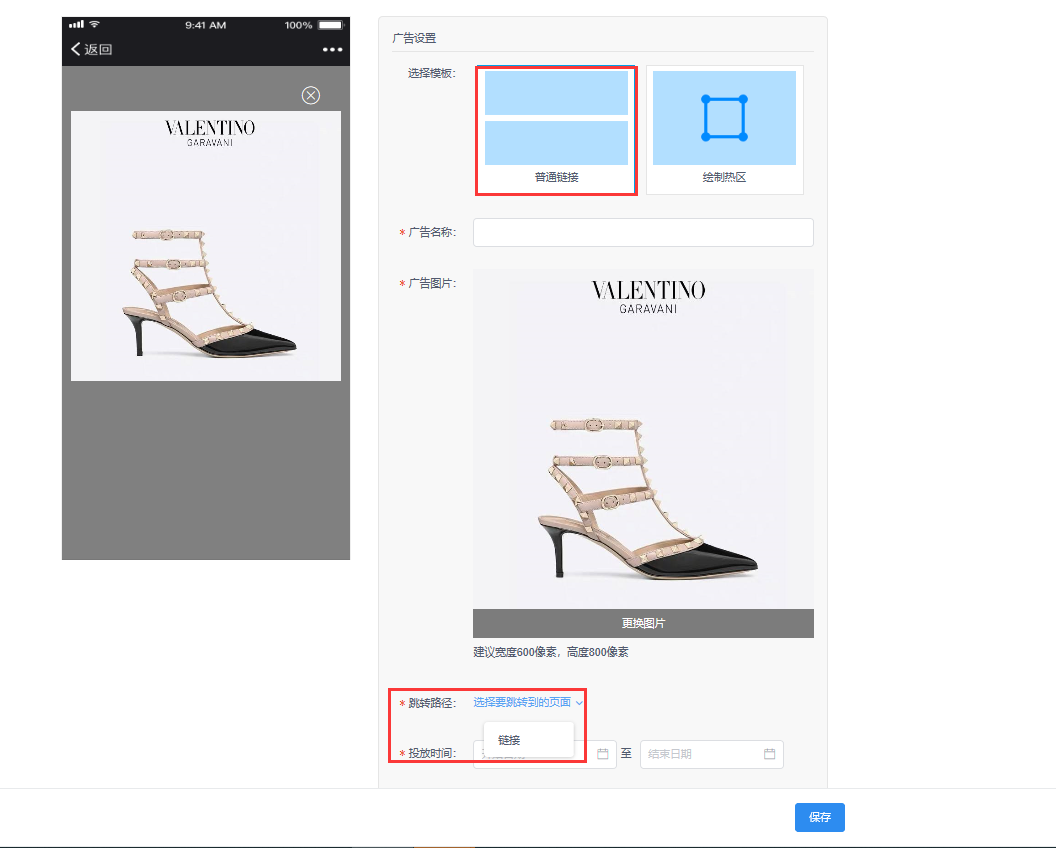Select the 绘制热区 template card
Viewport: 1056px width, 848px height.
pyautogui.click(x=725, y=130)
